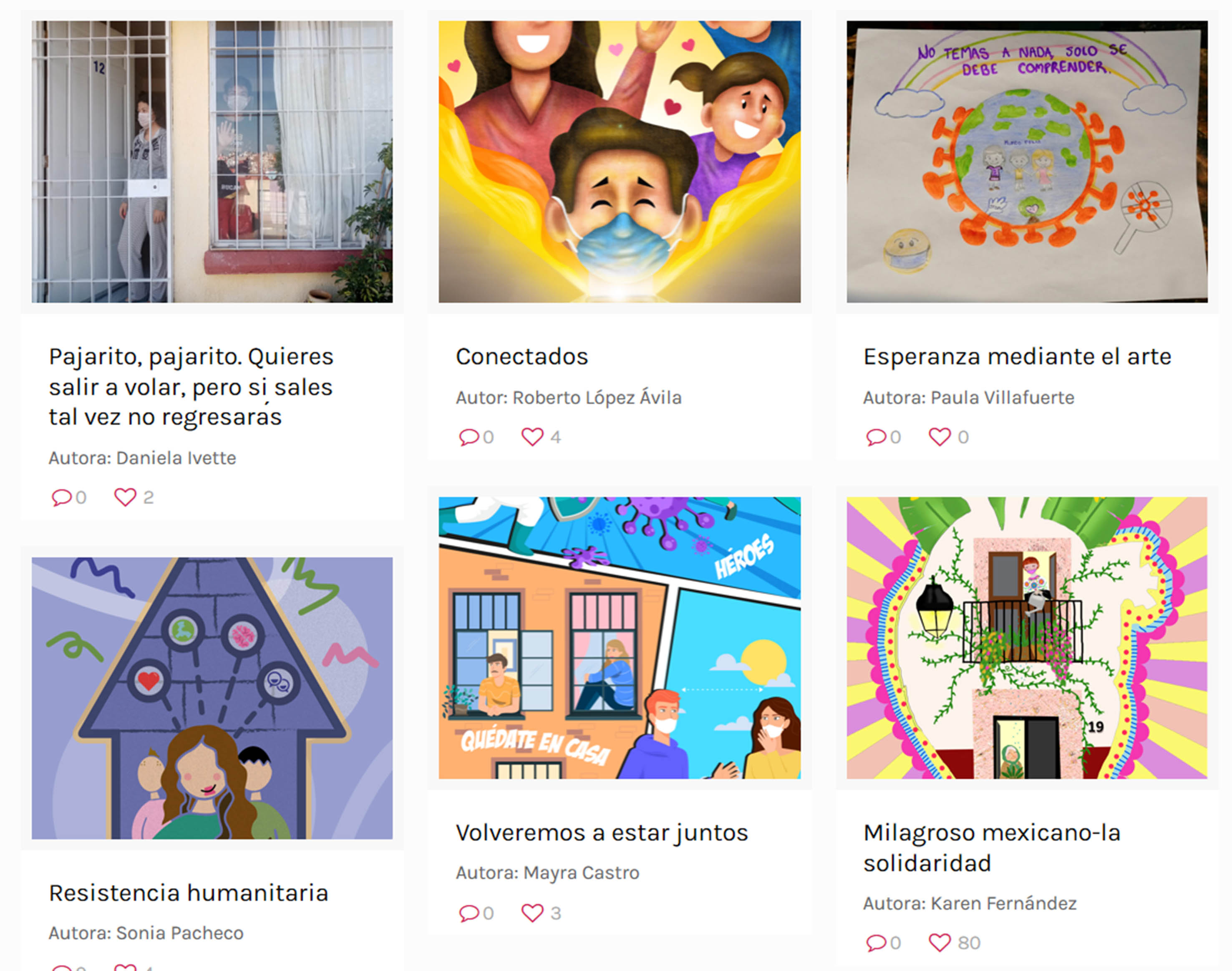
Task: Click heart icon with 80 likes
Action: 940,943
